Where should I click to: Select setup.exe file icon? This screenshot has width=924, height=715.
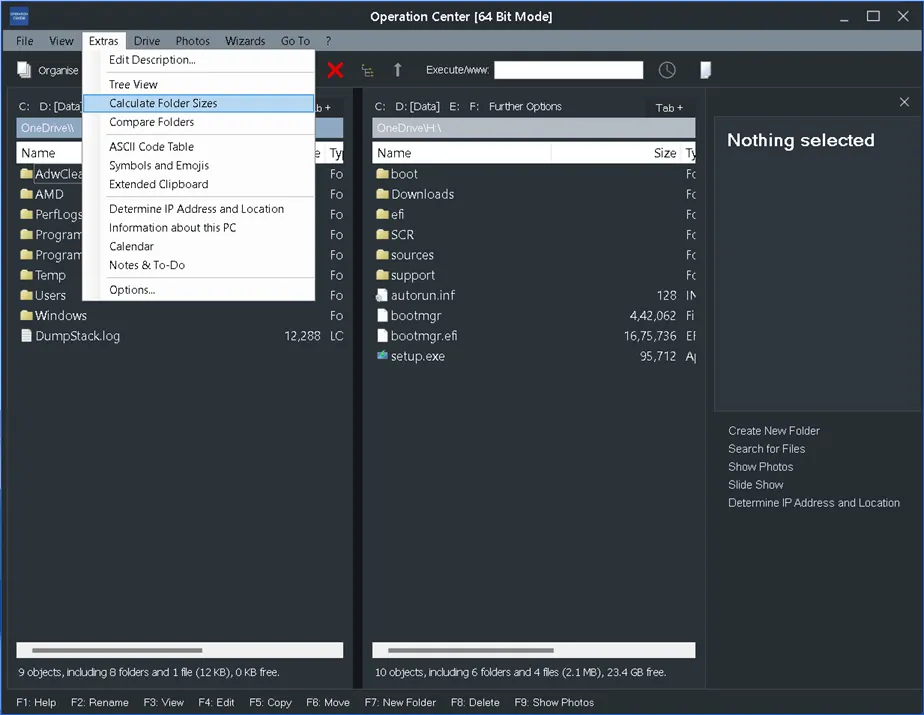click(x=382, y=356)
